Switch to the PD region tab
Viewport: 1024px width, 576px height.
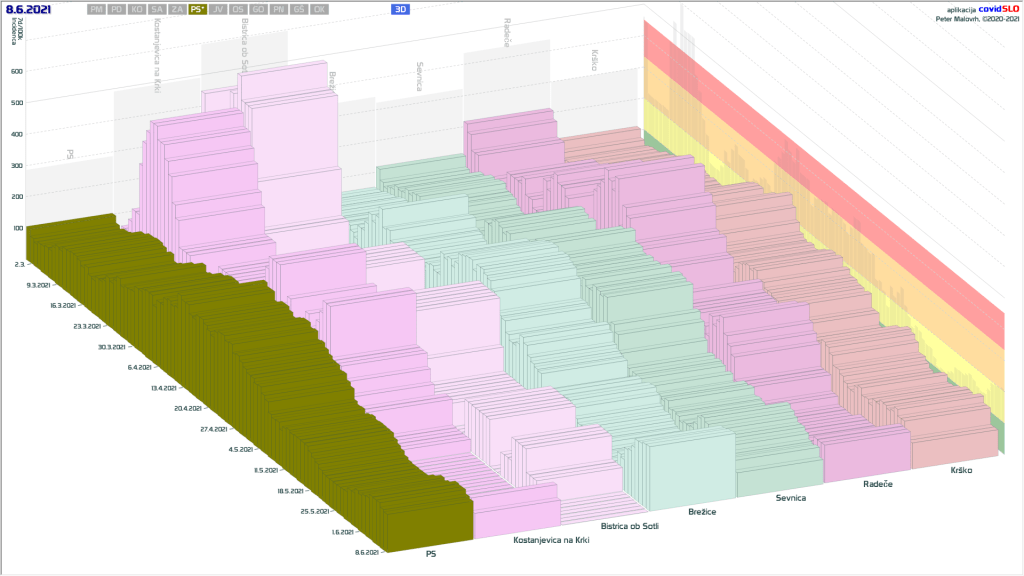click(x=116, y=9)
